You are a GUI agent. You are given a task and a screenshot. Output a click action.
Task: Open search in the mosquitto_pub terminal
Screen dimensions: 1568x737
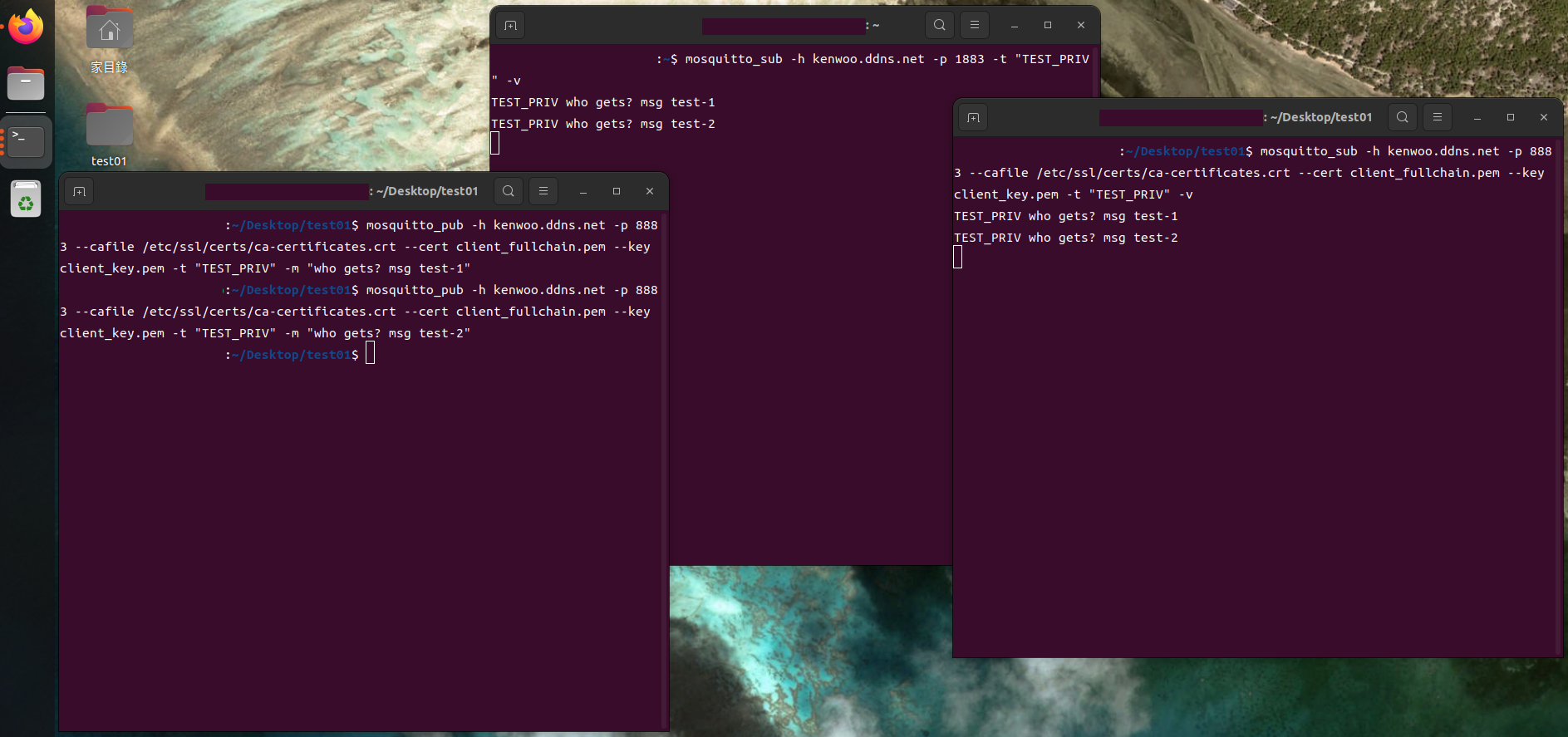point(508,191)
